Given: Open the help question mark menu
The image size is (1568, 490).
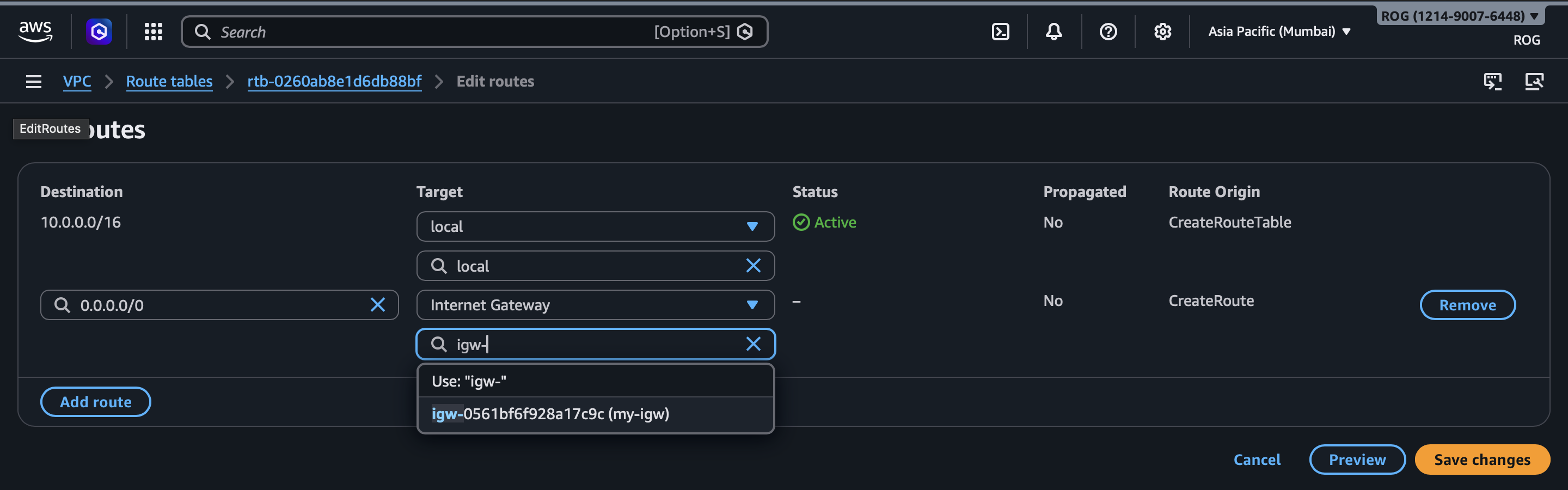Looking at the screenshot, I should 1108,32.
